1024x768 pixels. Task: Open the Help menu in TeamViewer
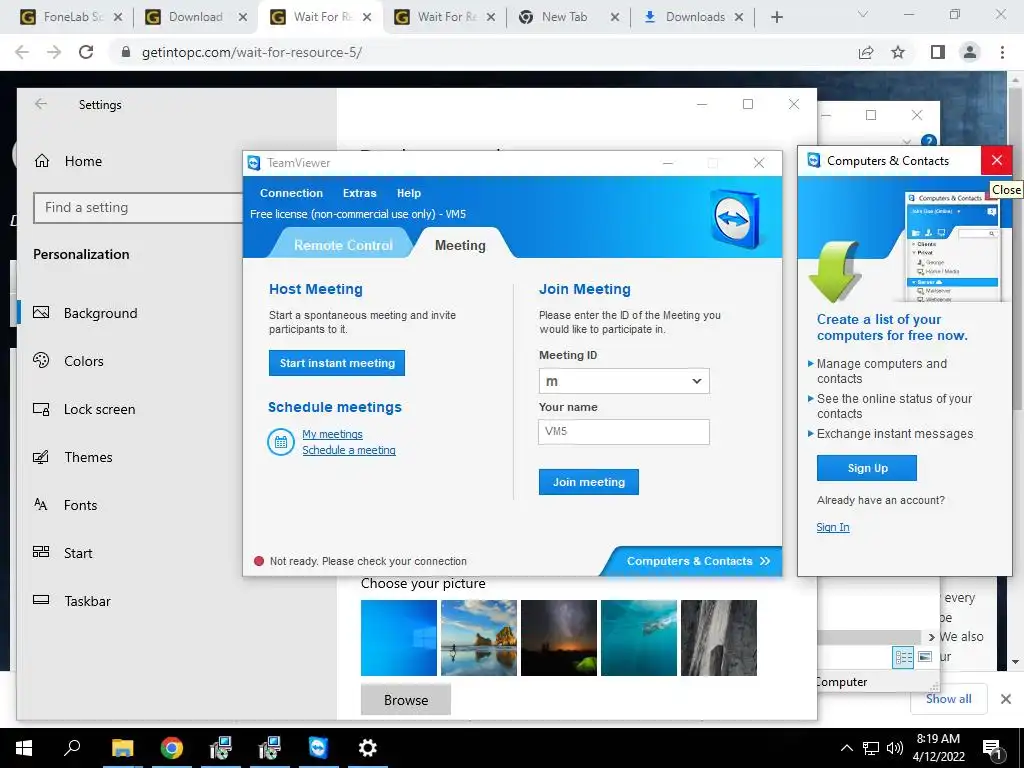(409, 193)
